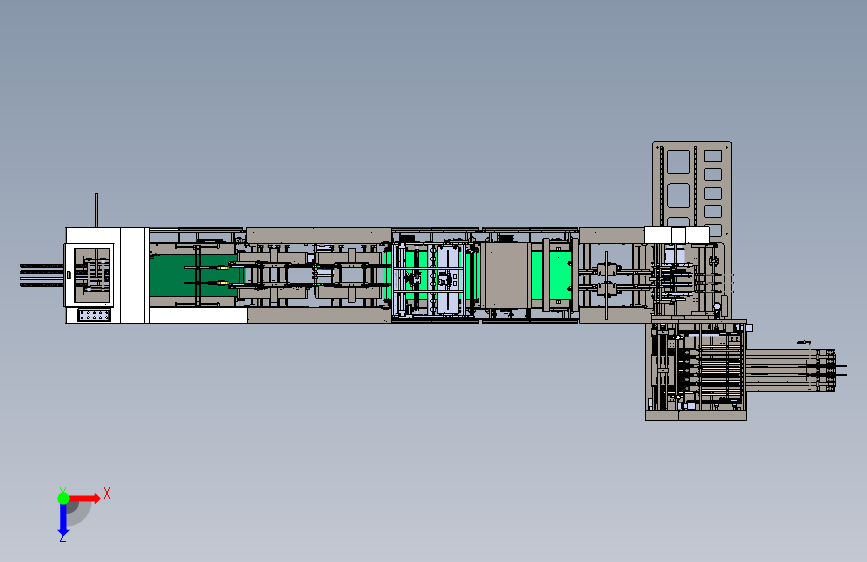Select the horizontal rods protruding from right end
The height and width of the screenshot is (562, 867).
[795, 370]
